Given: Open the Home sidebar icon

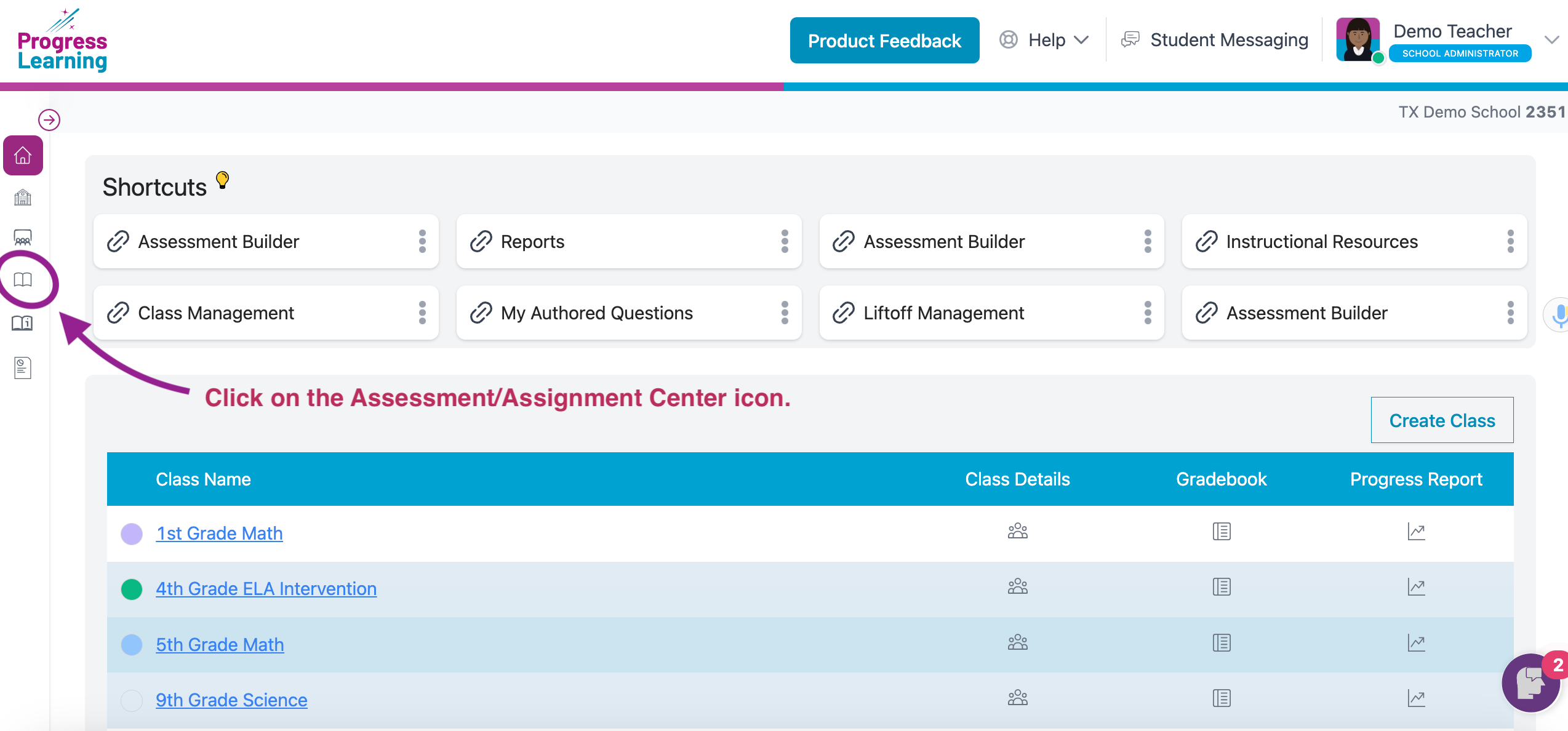Looking at the screenshot, I should 23,155.
